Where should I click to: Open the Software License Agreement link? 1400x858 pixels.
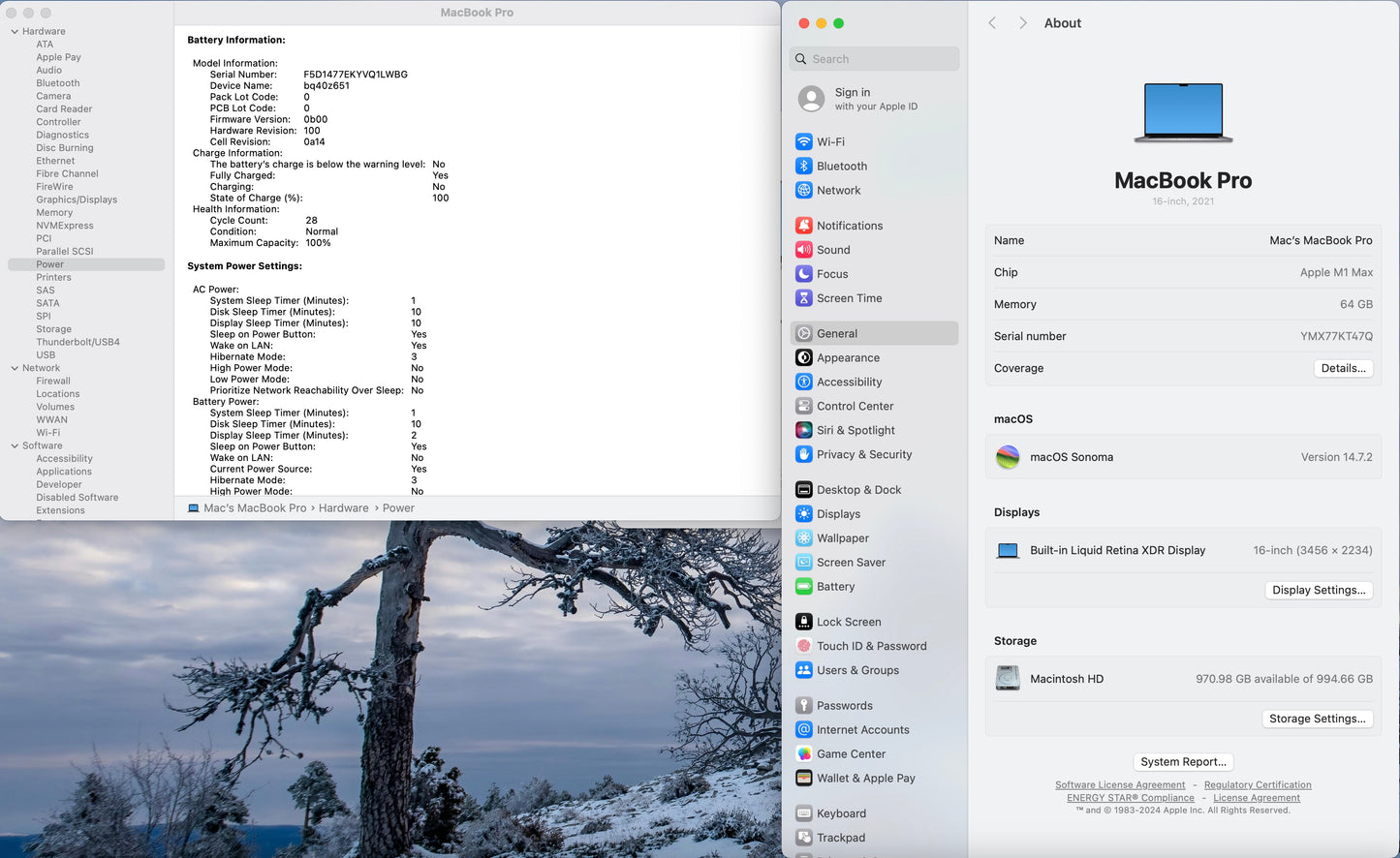click(1119, 785)
